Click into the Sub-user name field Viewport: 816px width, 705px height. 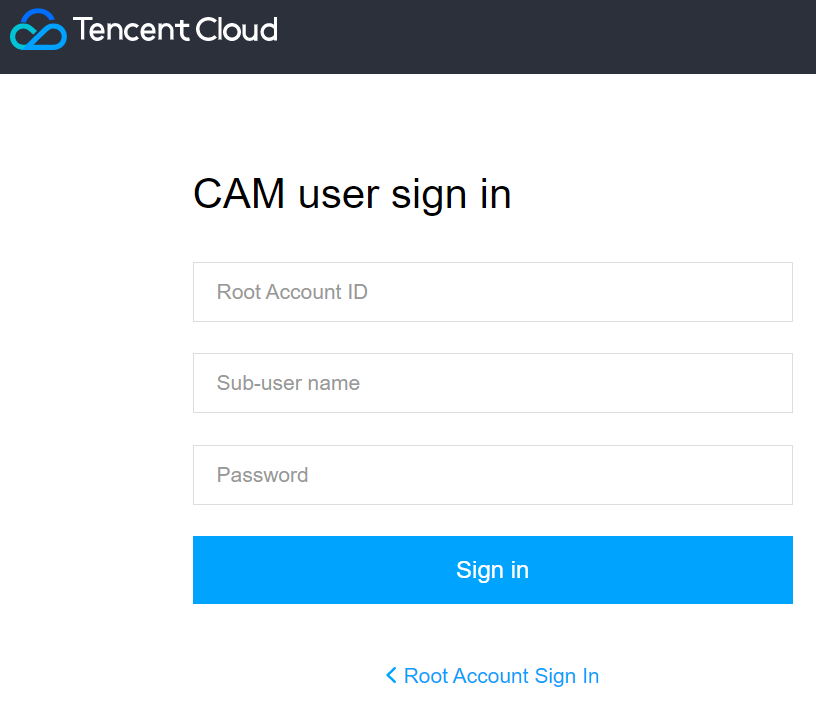point(492,383)
